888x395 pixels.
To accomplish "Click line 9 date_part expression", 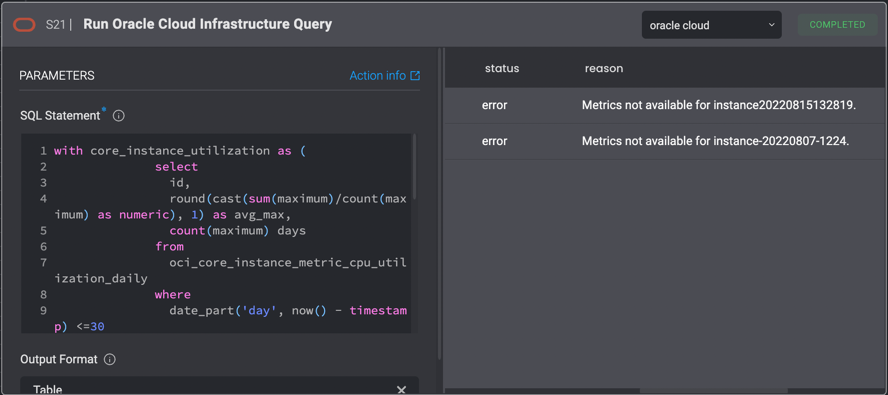I will pos(288,311).
